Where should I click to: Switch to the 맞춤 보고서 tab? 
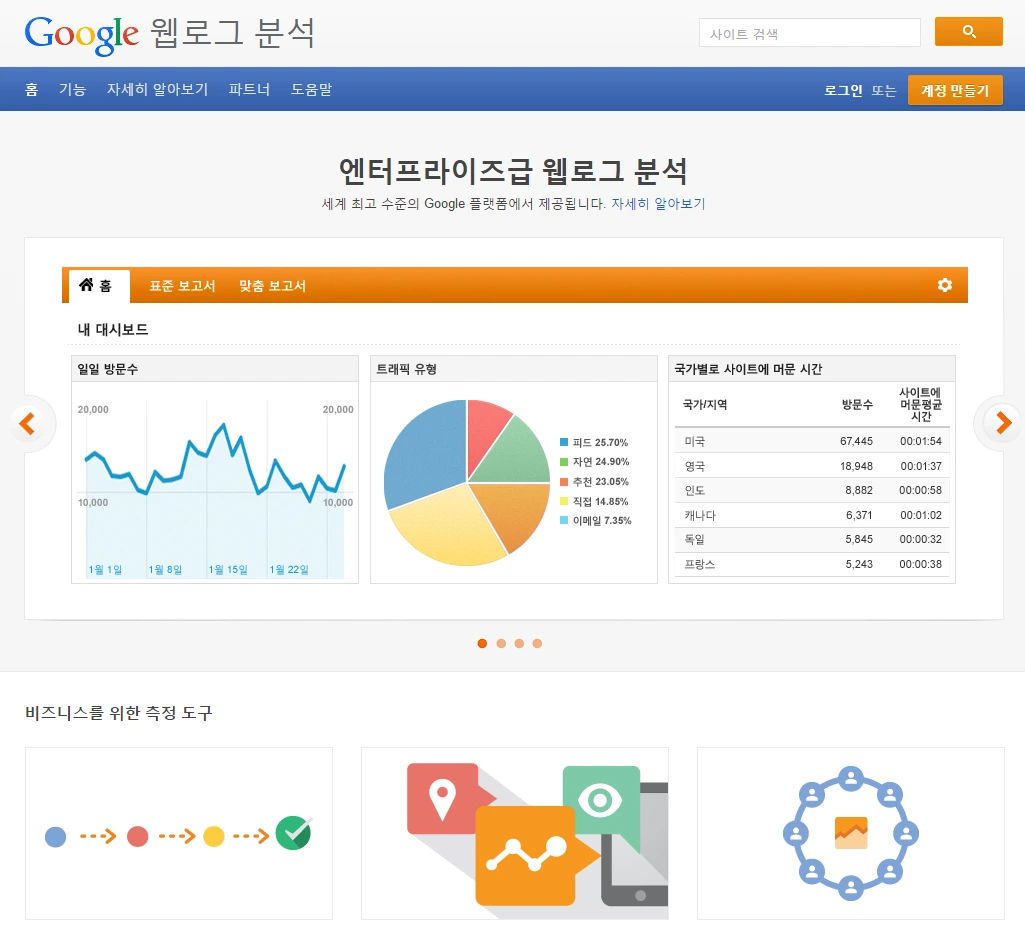click(x=273, y=286)
